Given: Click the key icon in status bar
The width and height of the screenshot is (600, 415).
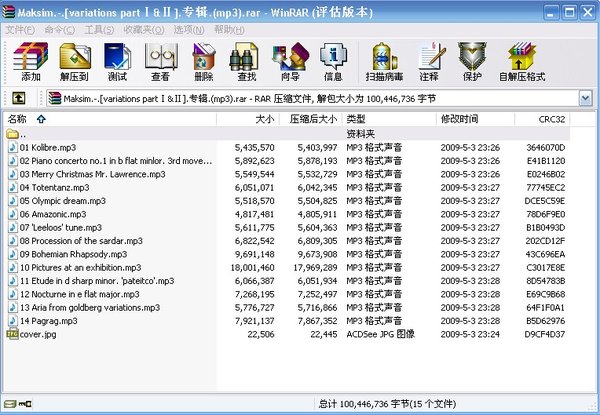Looking at the screenshot, I should coord(25,404).
